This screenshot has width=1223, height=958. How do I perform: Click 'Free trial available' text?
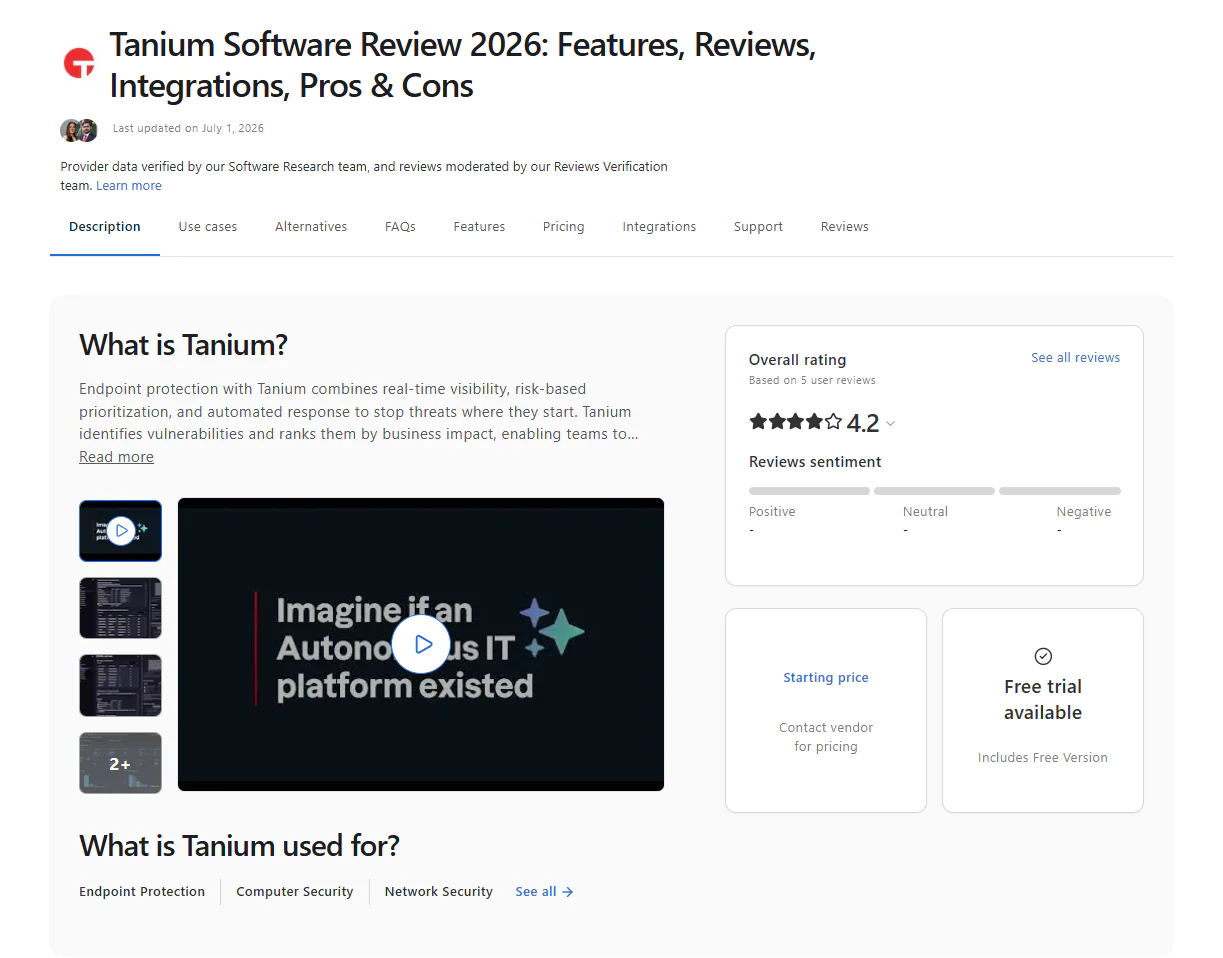tap(1043, 700)
